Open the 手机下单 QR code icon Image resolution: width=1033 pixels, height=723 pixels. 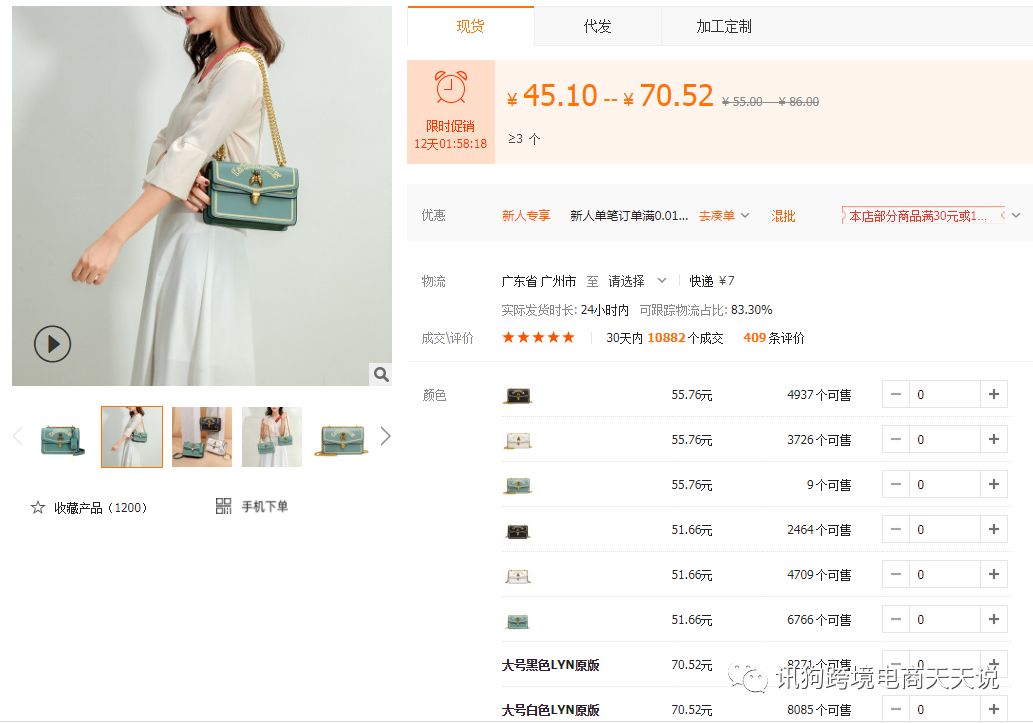coord(223,506)
